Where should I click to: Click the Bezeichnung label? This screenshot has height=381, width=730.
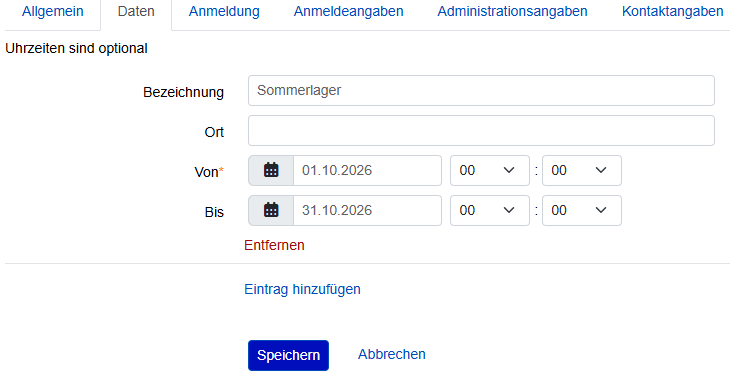183,92
